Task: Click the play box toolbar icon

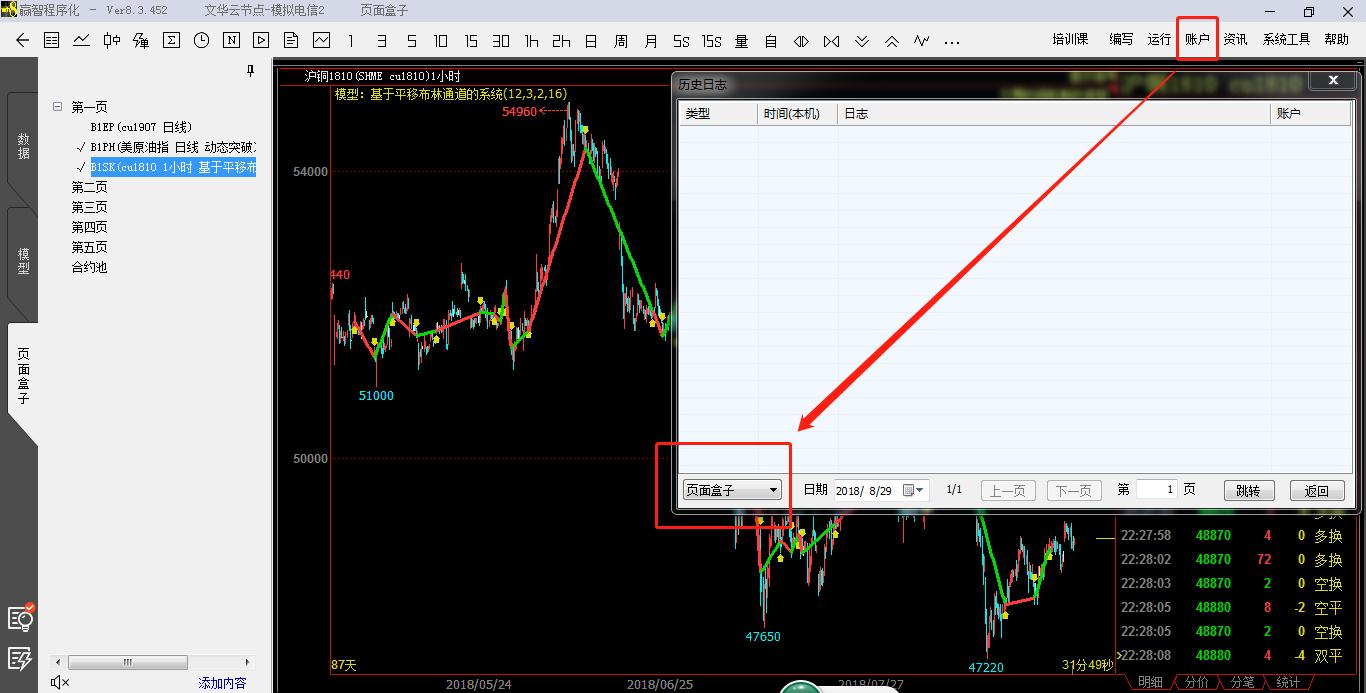Action: 261,41
